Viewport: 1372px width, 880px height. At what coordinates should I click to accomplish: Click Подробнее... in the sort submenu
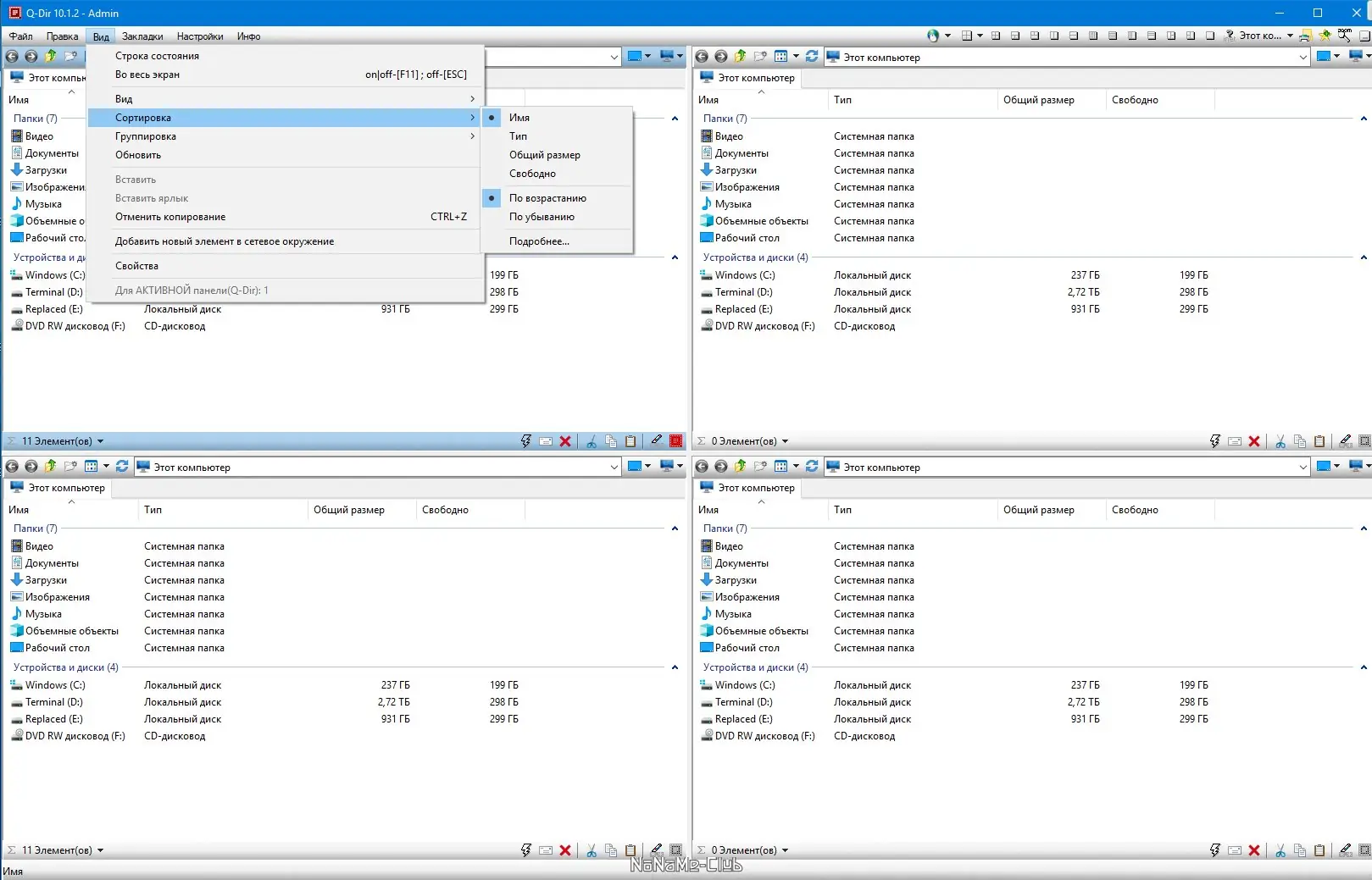pyautogui.click(x=557, y=241)
